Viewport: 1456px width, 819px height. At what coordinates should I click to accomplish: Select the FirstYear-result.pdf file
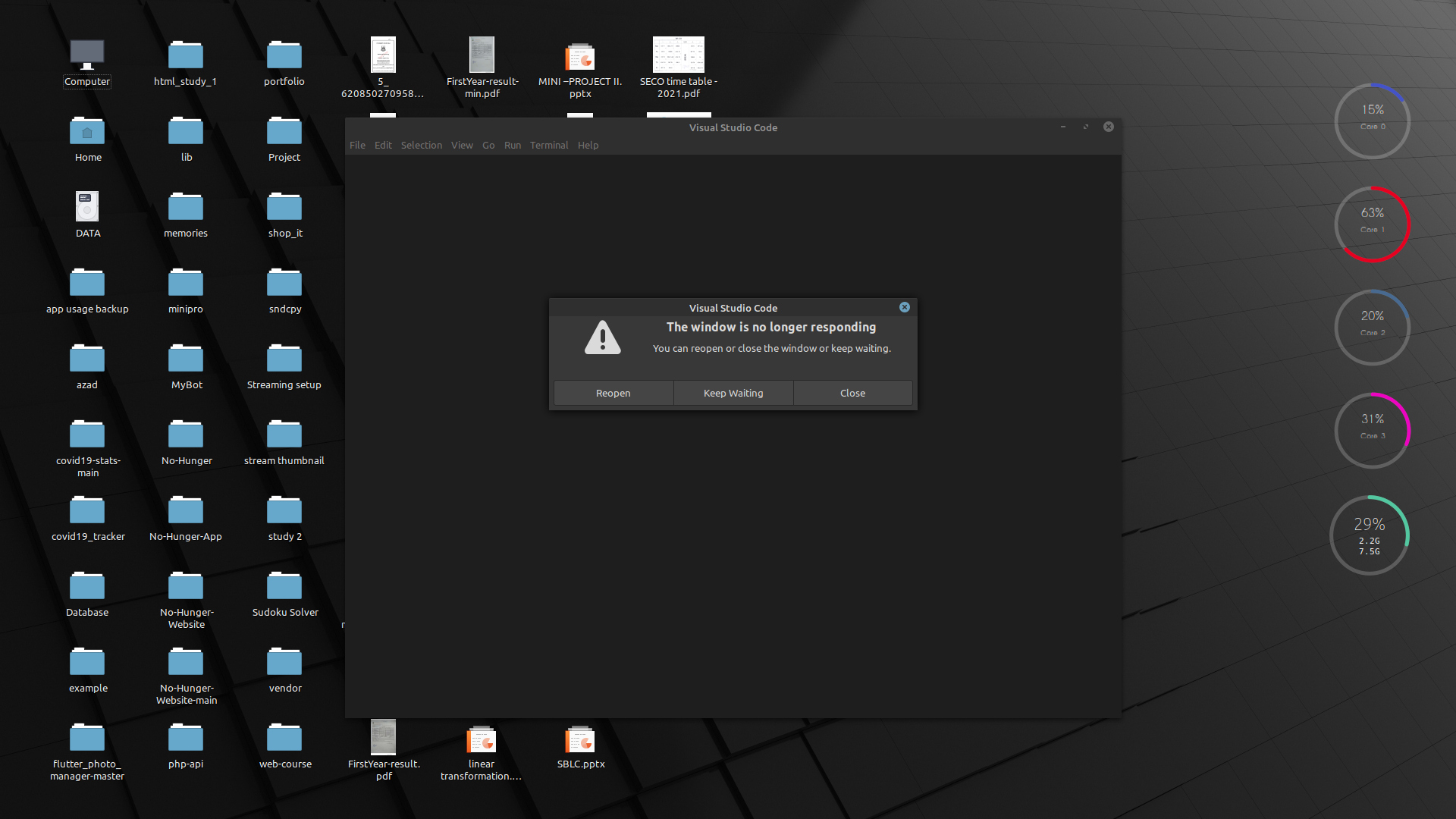coord(383,750)
